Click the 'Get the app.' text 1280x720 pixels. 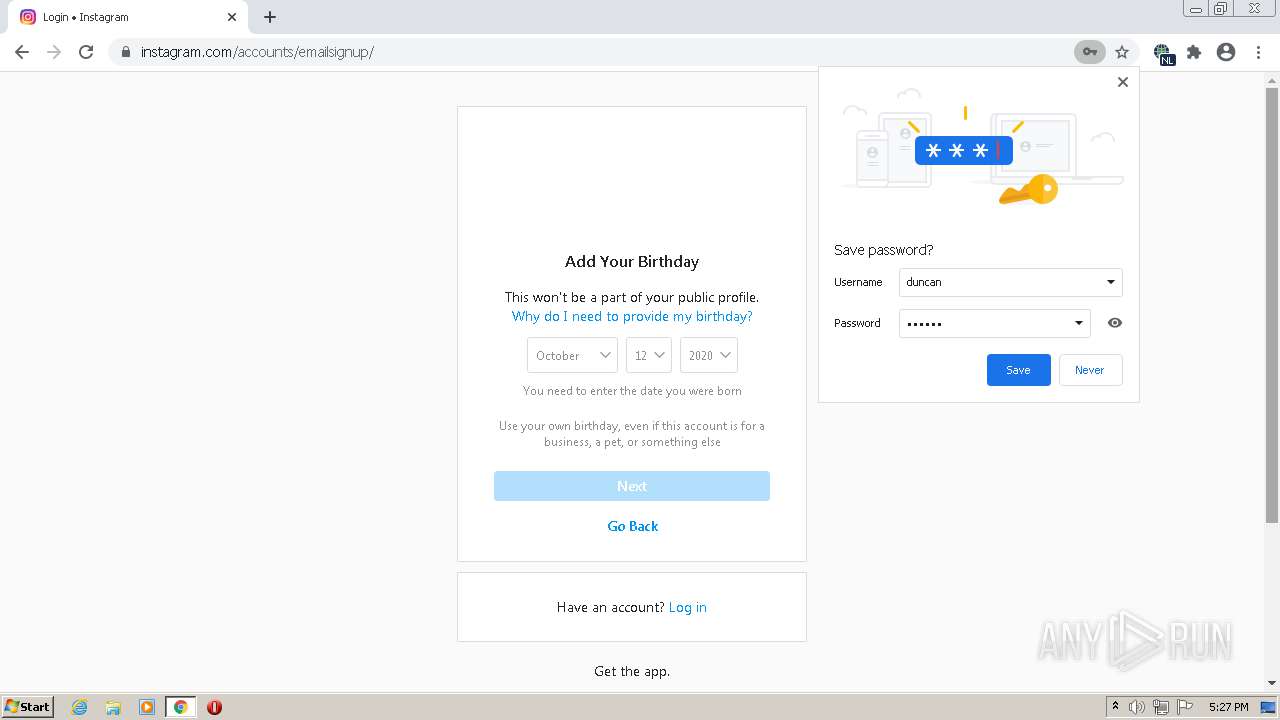632,671
